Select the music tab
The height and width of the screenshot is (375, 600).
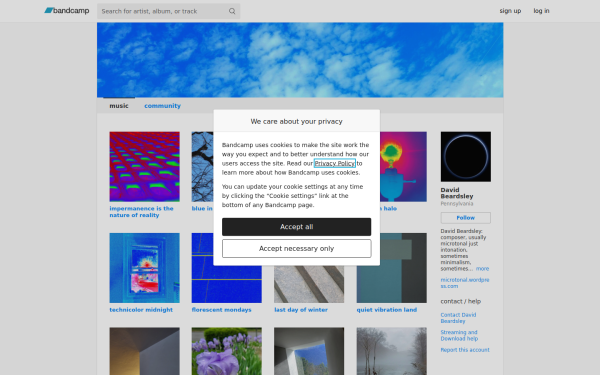[x=119, y=106]
